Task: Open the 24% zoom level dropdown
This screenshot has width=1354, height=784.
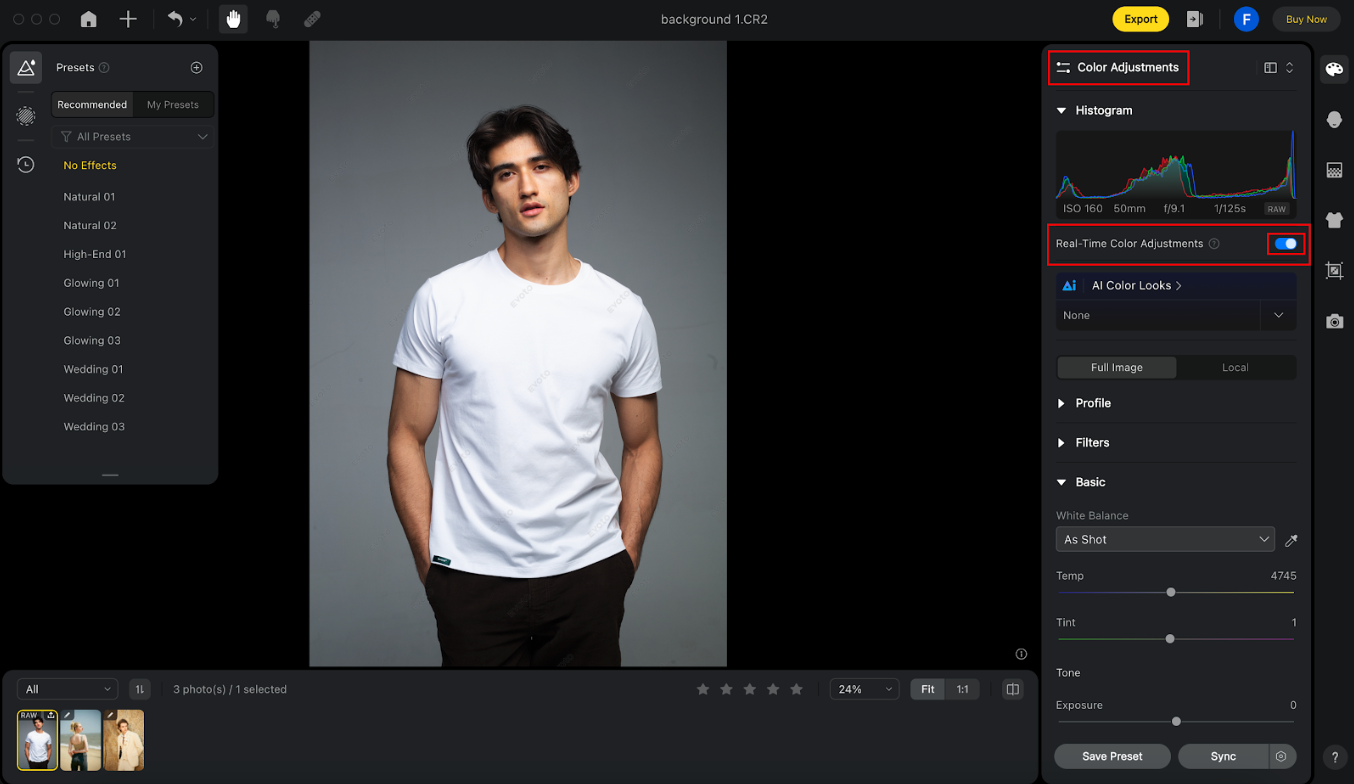Action: tap(864, 689)
